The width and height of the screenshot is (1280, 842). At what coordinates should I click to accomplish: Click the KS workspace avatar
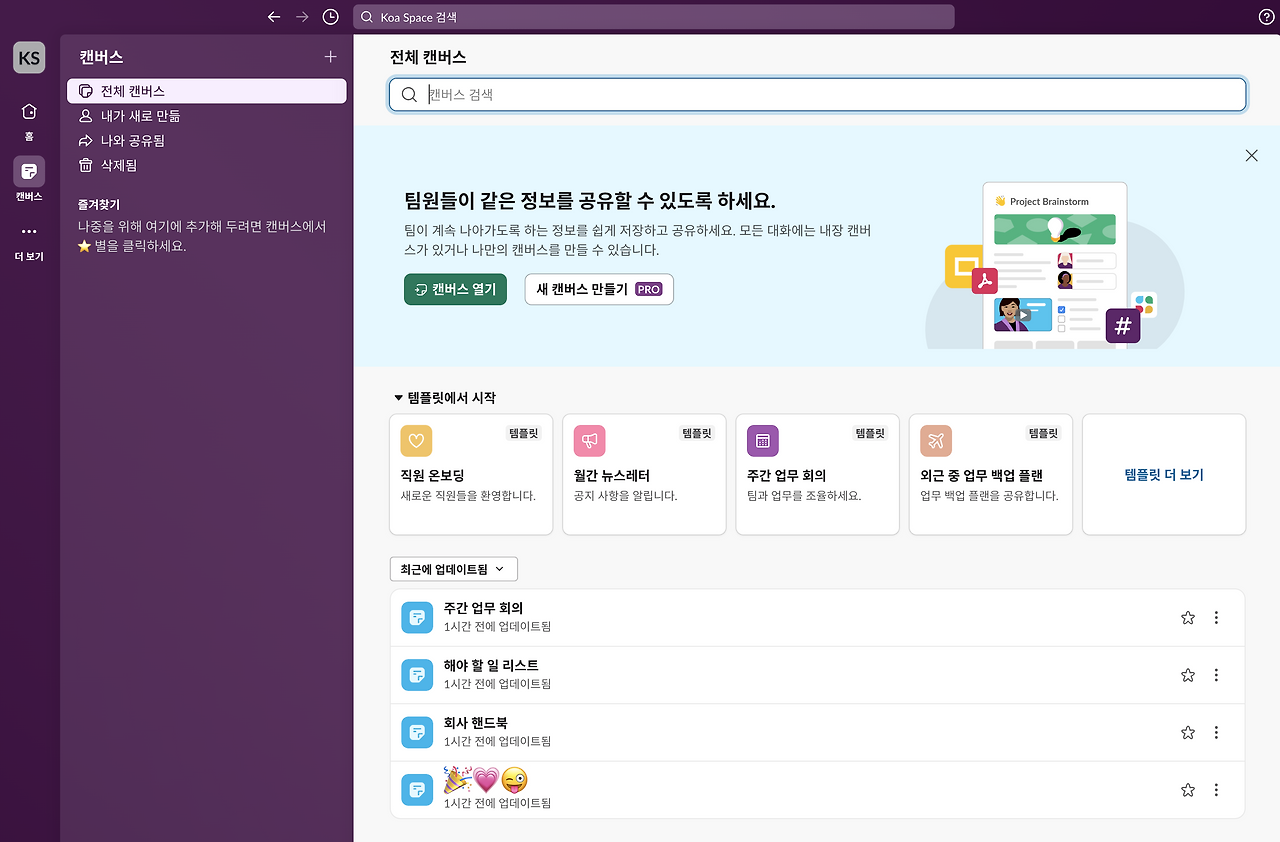(28, 57)
